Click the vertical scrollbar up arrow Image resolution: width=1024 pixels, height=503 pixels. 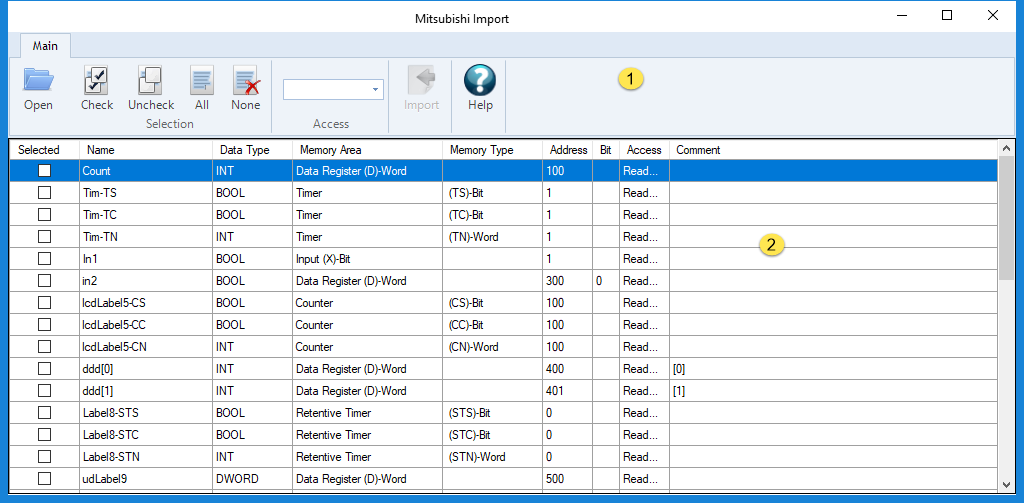click(x=1006, y=149)
